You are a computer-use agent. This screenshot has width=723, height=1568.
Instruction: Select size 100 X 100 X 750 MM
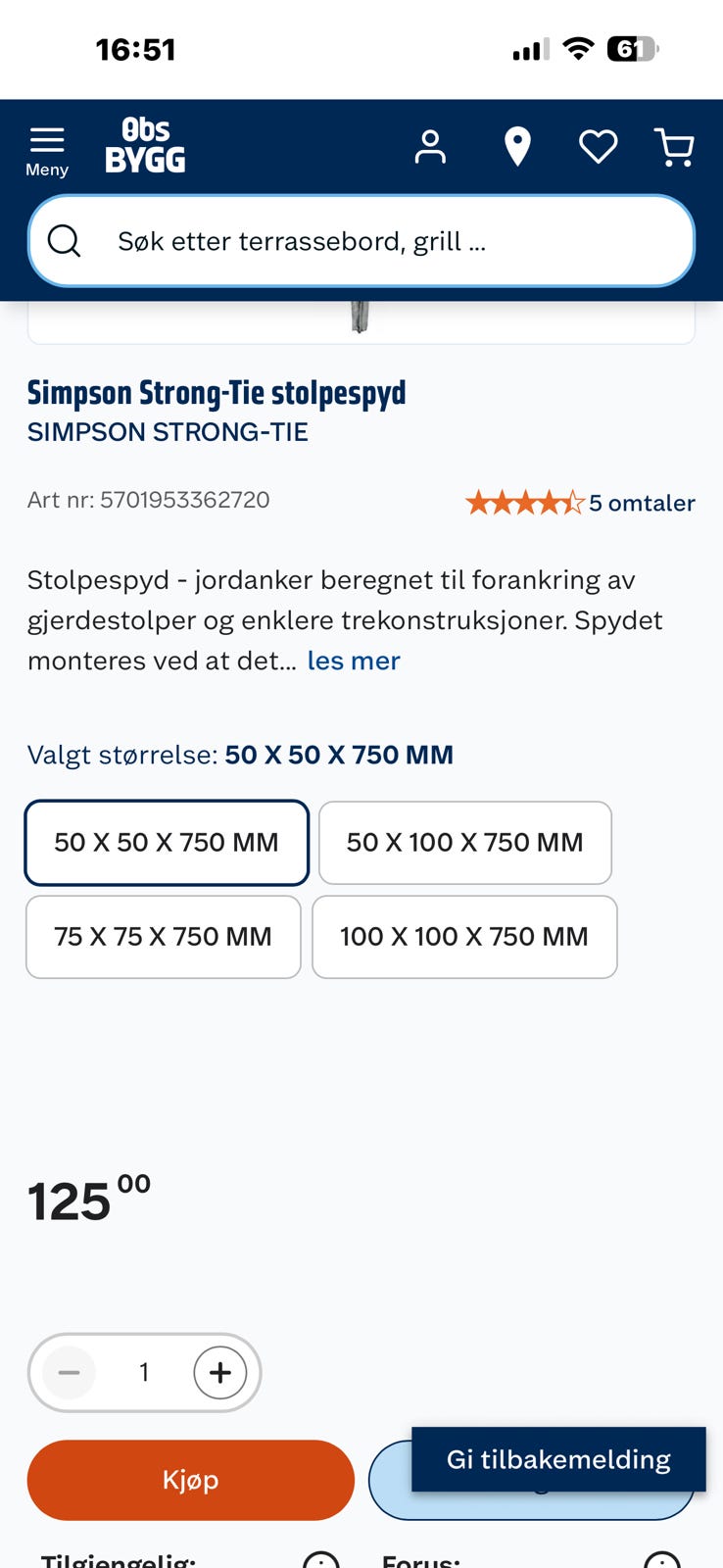click(x=464, y=937)
